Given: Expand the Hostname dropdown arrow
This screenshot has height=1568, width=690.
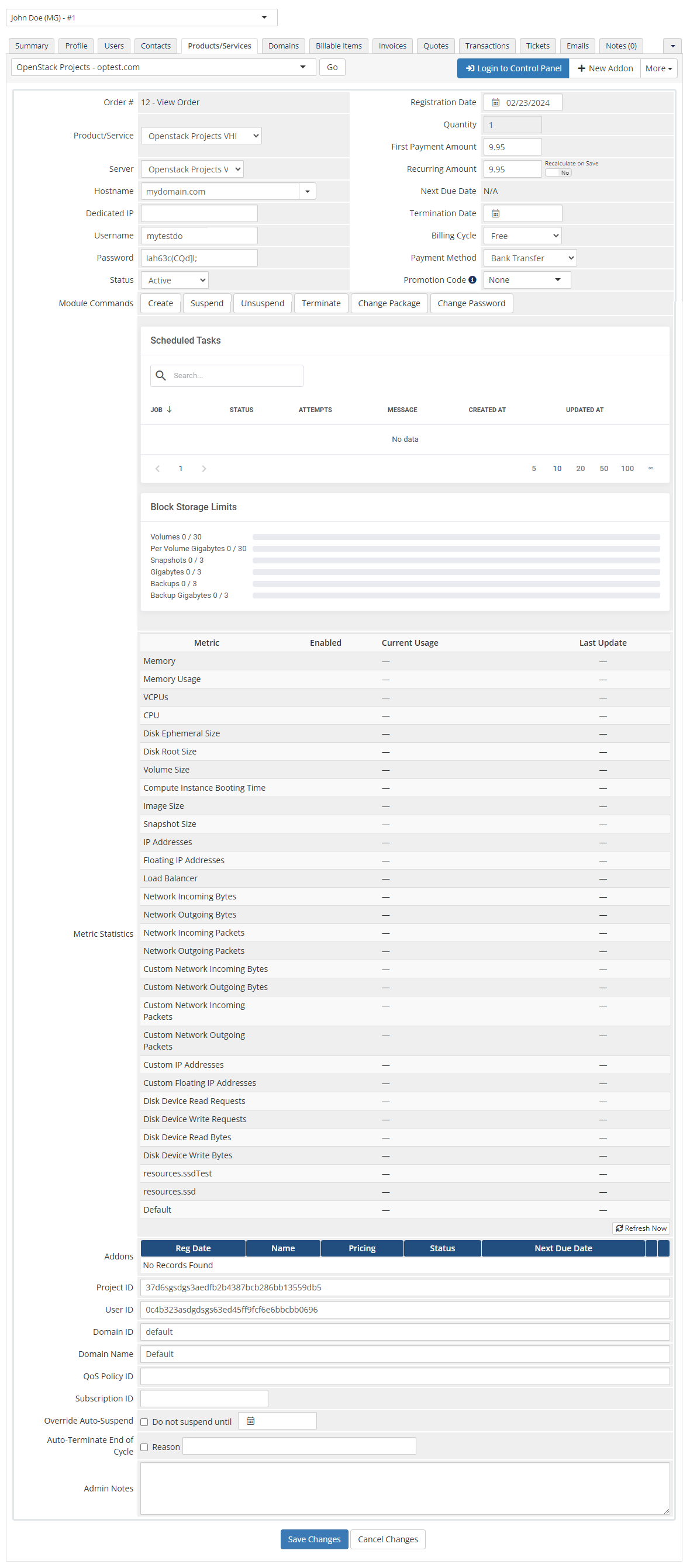Looking at the screenshot, I should coord(308,192).
